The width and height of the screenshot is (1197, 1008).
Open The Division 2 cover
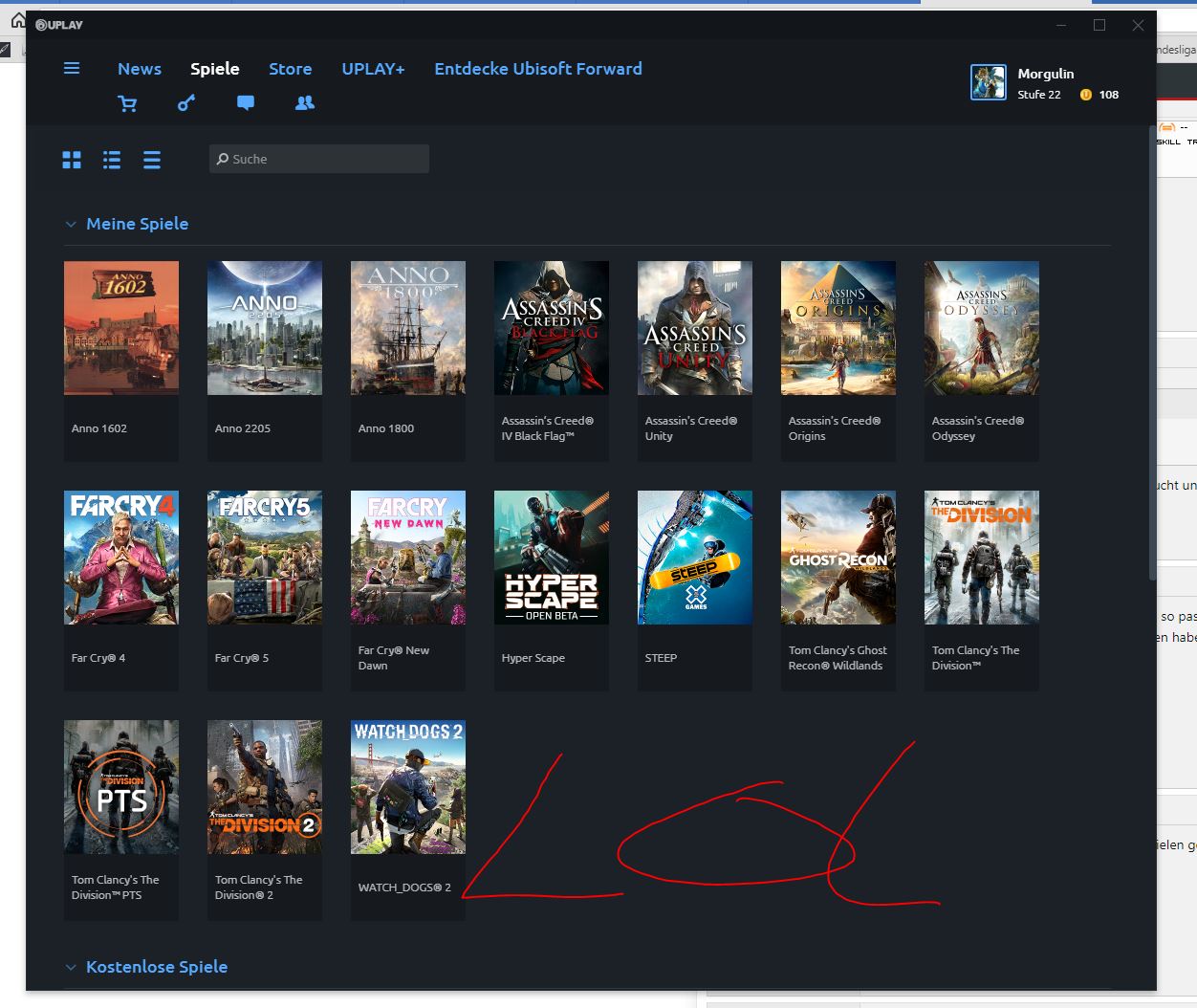265,787
